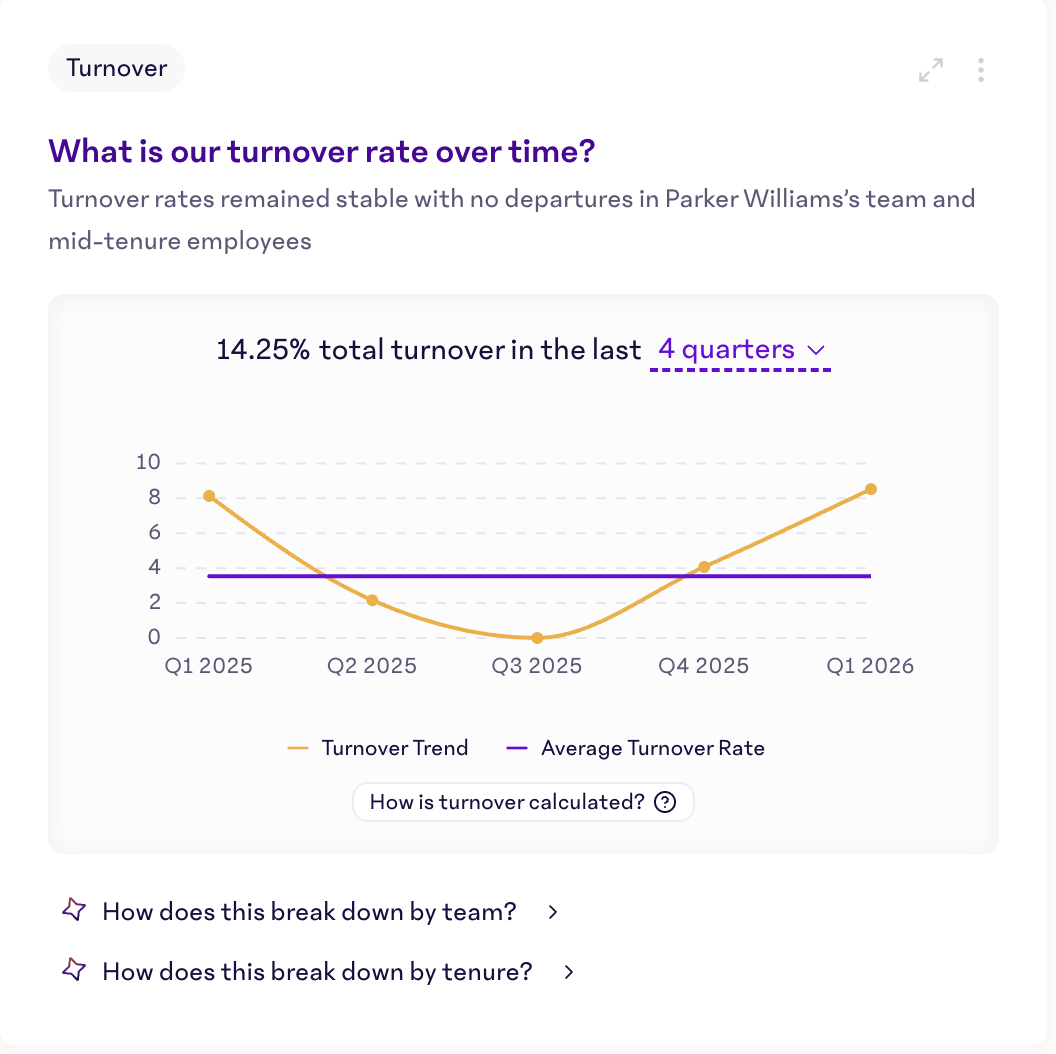This screenshot has width=1056, height=1054.
Task: Expand the tenure breakdown via its chevron
Action: (567, 971)
